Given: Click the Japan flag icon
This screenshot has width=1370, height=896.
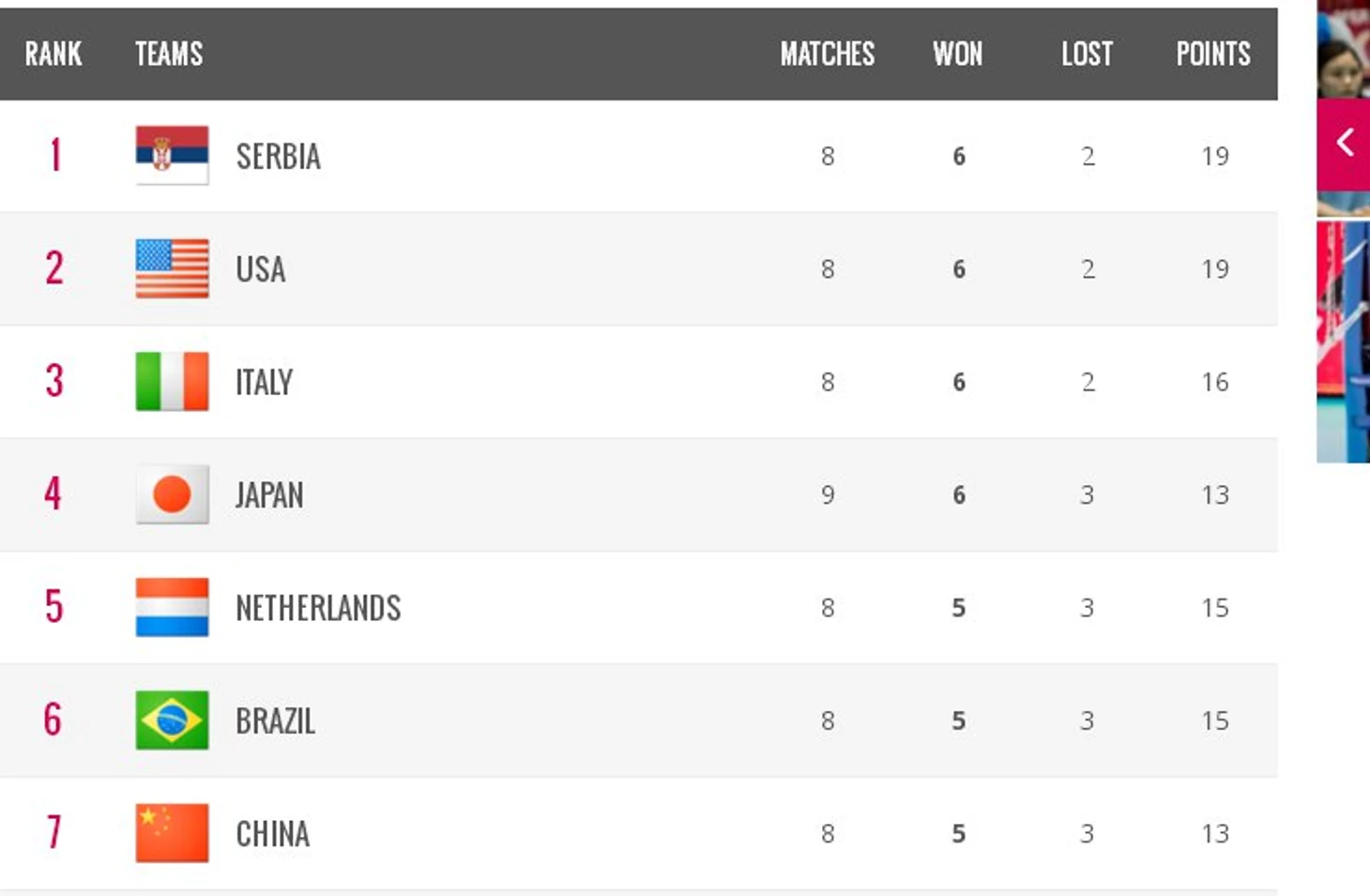Looking at the screenshot, I should pyautogui.click(x=172, y=494).
